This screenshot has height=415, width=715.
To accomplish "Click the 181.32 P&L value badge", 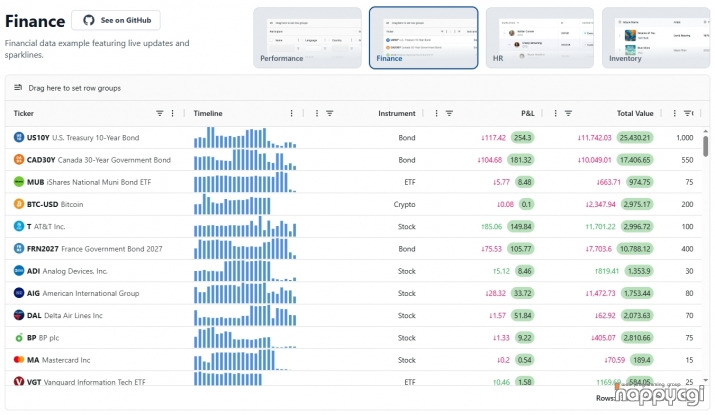I will click(521, 160).
